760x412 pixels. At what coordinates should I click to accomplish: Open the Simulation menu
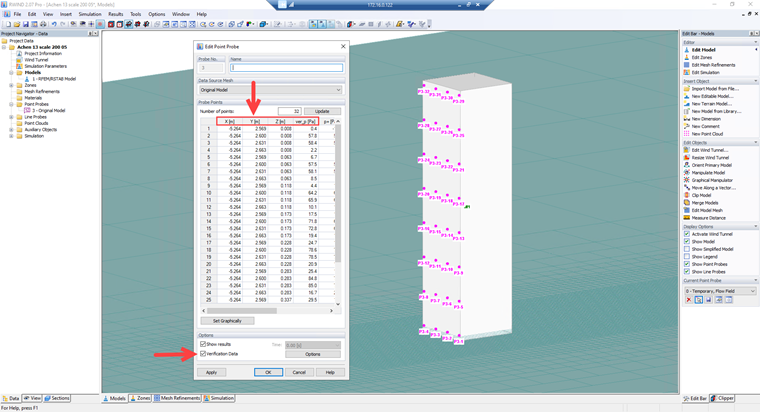click(x=90, y=14)
